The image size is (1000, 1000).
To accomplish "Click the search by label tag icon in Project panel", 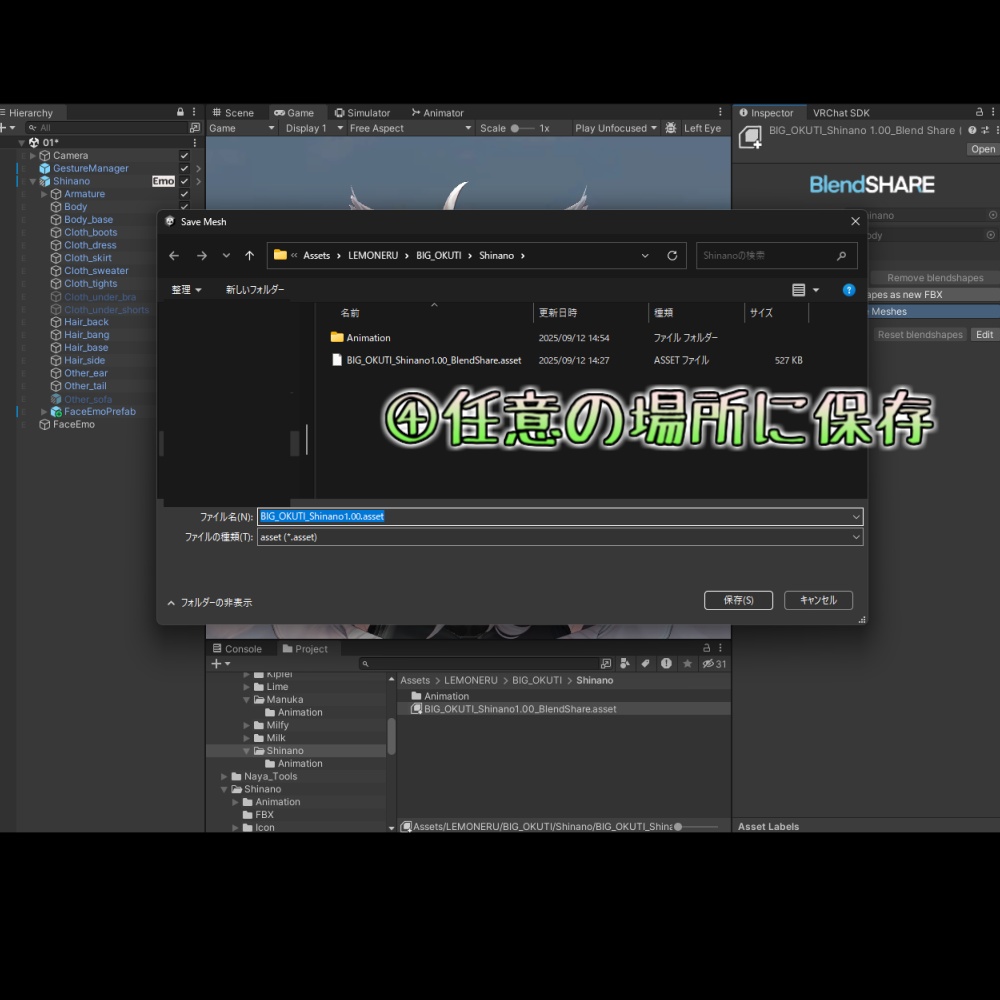I will point(645,664).
